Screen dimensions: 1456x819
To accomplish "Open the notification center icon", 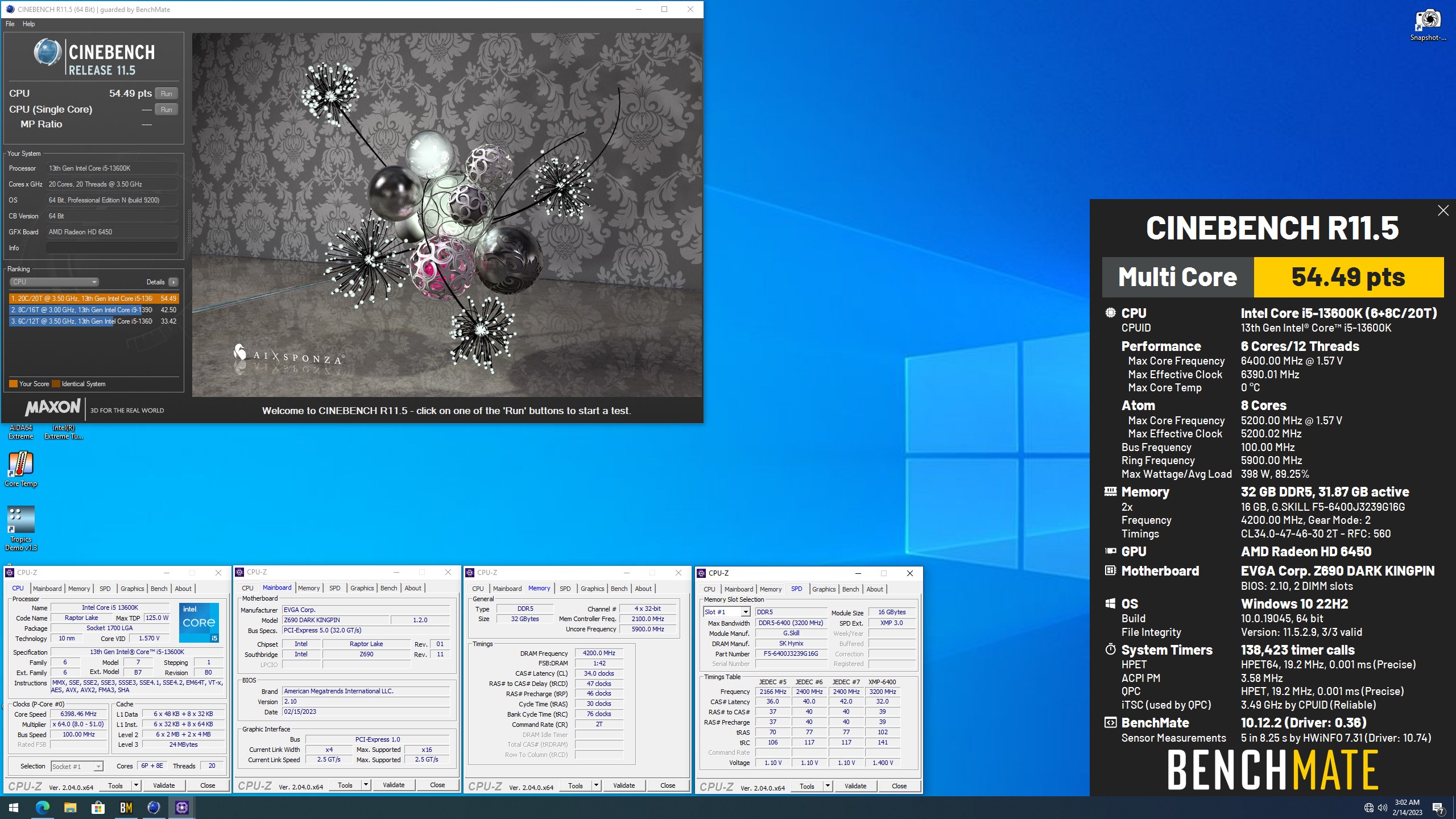I will click(1438, 808).
